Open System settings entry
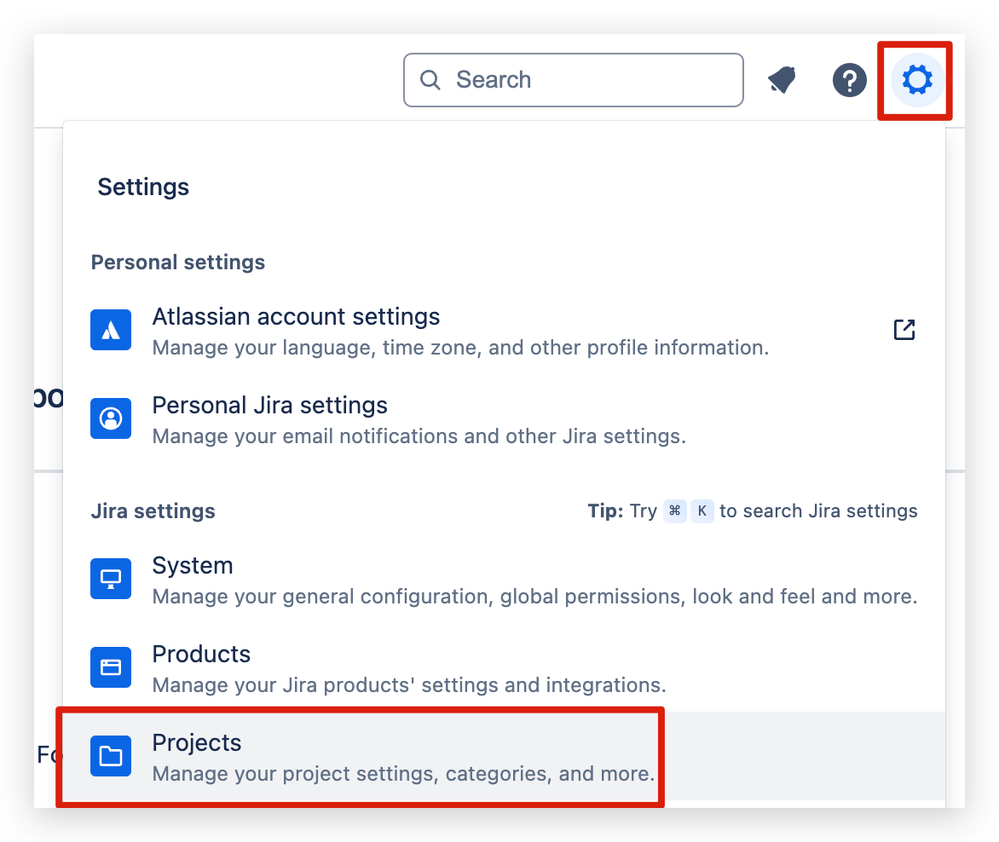Image resolution: width=999 pixels, height=842 pixels. coord(503,580)
